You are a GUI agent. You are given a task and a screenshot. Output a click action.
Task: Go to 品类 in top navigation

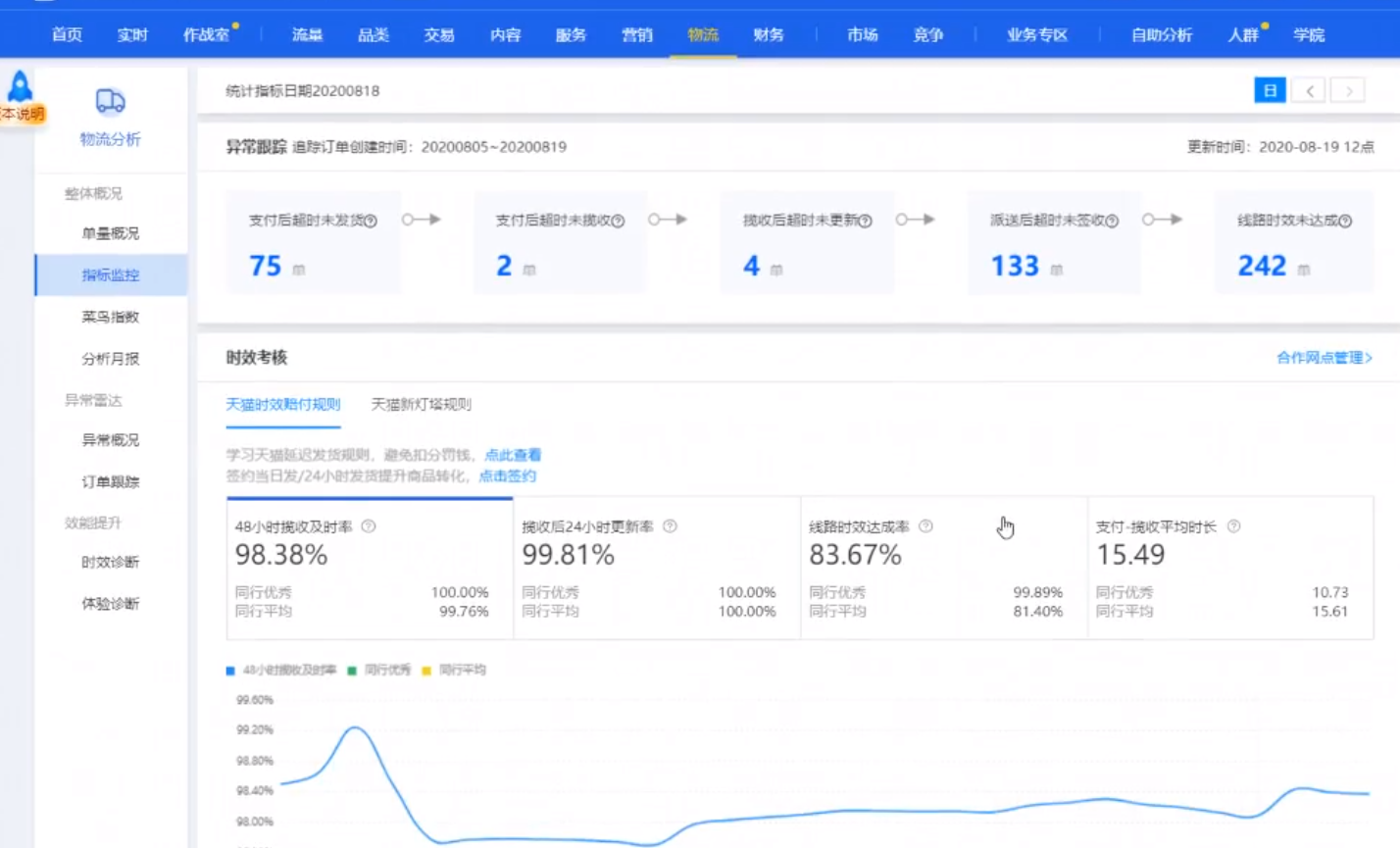374,35
